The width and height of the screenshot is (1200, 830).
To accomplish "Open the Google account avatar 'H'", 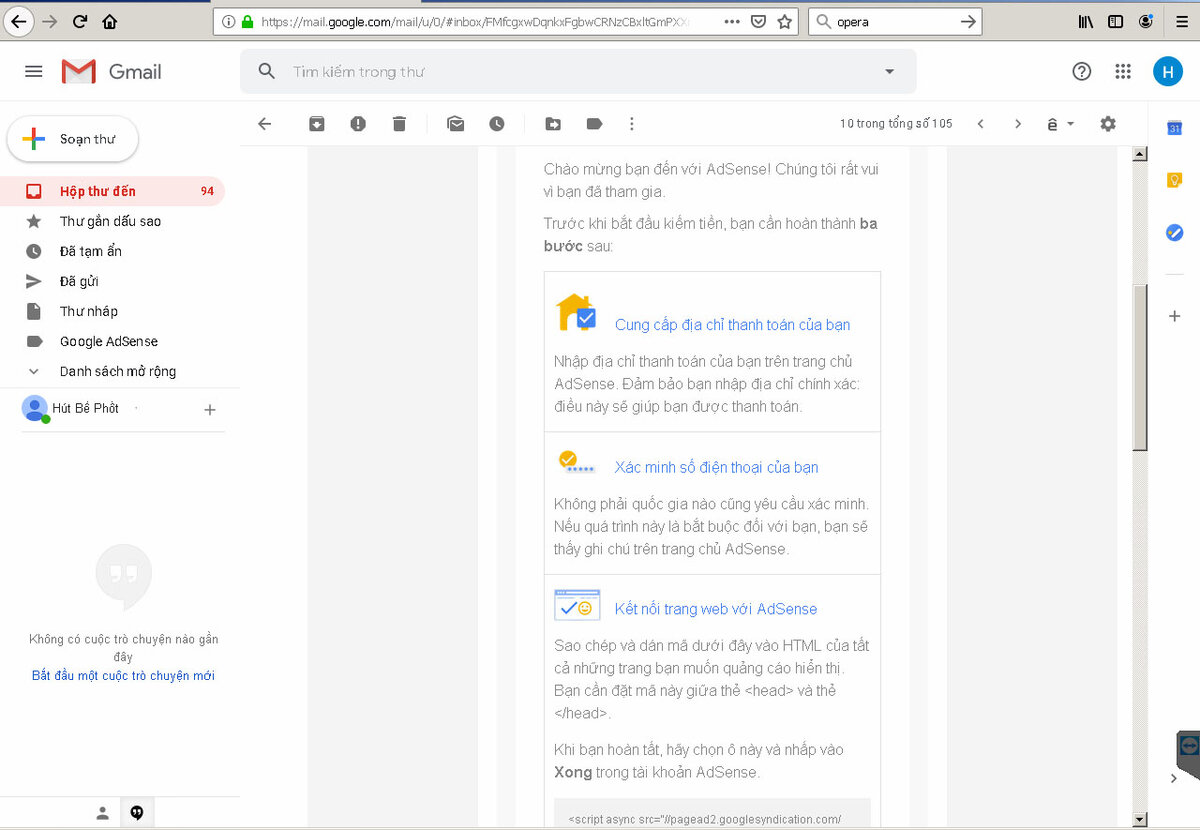I will click(1167, 71).
